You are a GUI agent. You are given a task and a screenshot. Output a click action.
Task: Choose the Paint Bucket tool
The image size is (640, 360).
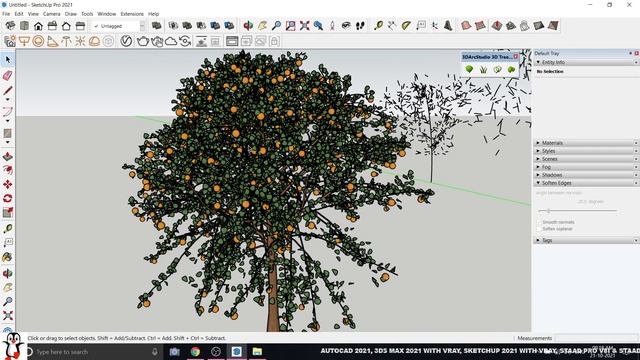coord(8,257)
